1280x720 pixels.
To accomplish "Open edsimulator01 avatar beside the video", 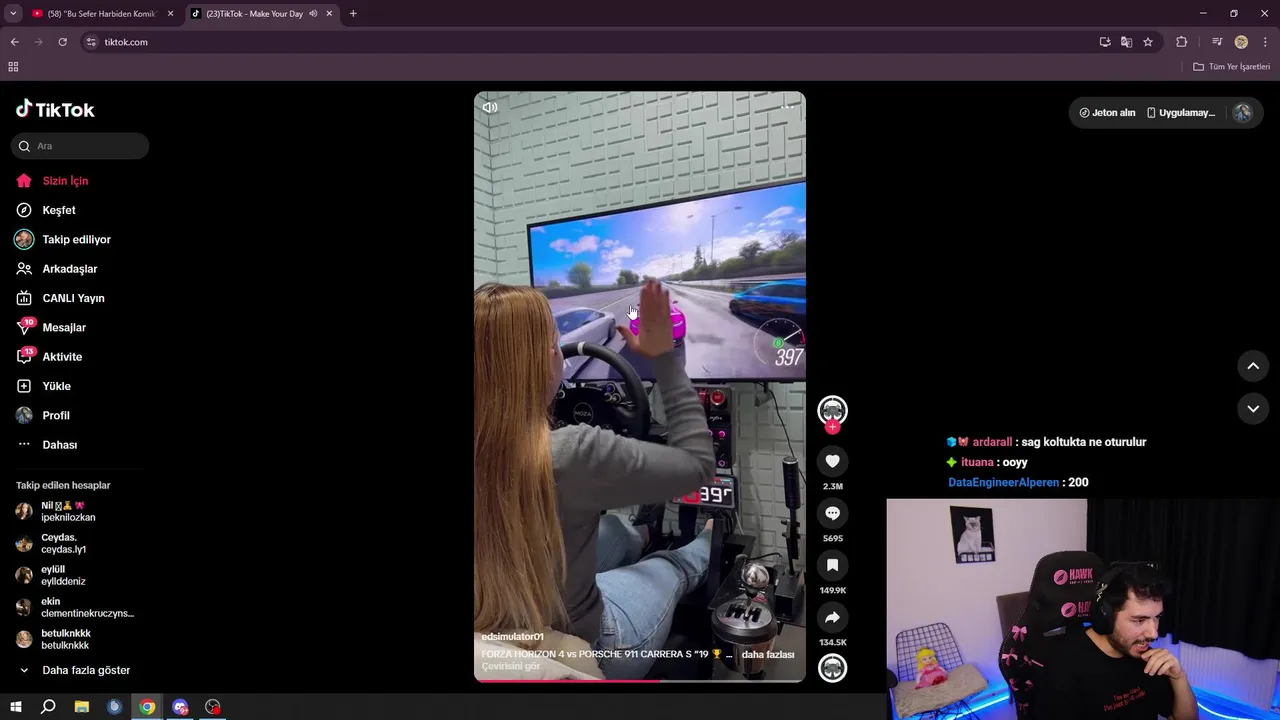I will (x=832, y=409).
